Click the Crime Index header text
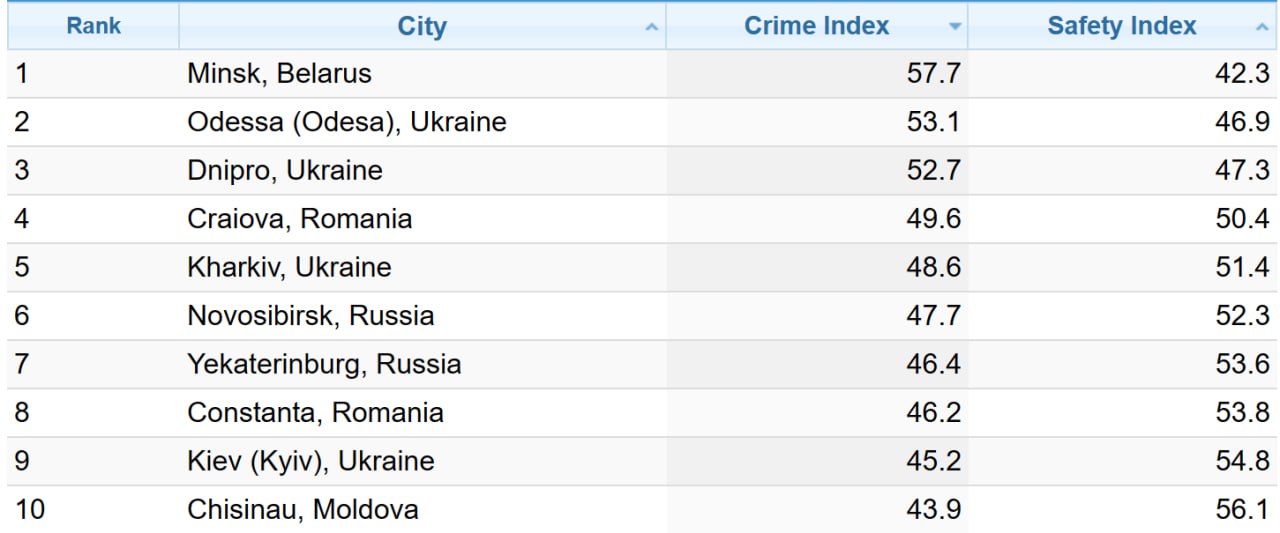This screenshot has width=1280, height=533. pos(816,27)
